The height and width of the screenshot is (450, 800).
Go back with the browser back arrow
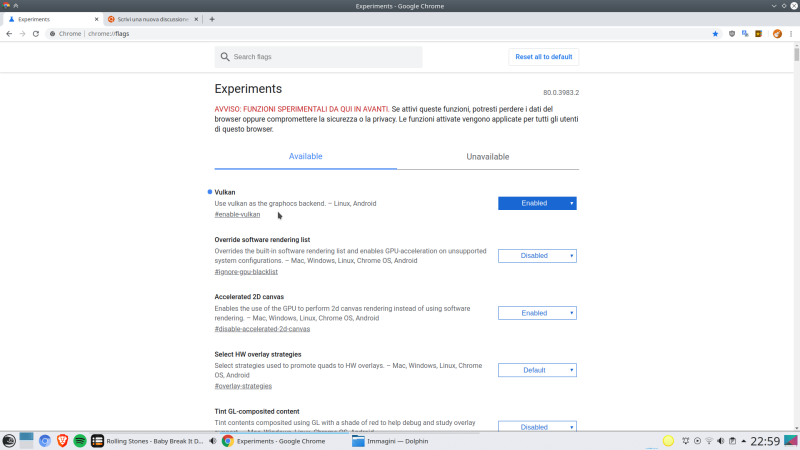pos(9,34)
